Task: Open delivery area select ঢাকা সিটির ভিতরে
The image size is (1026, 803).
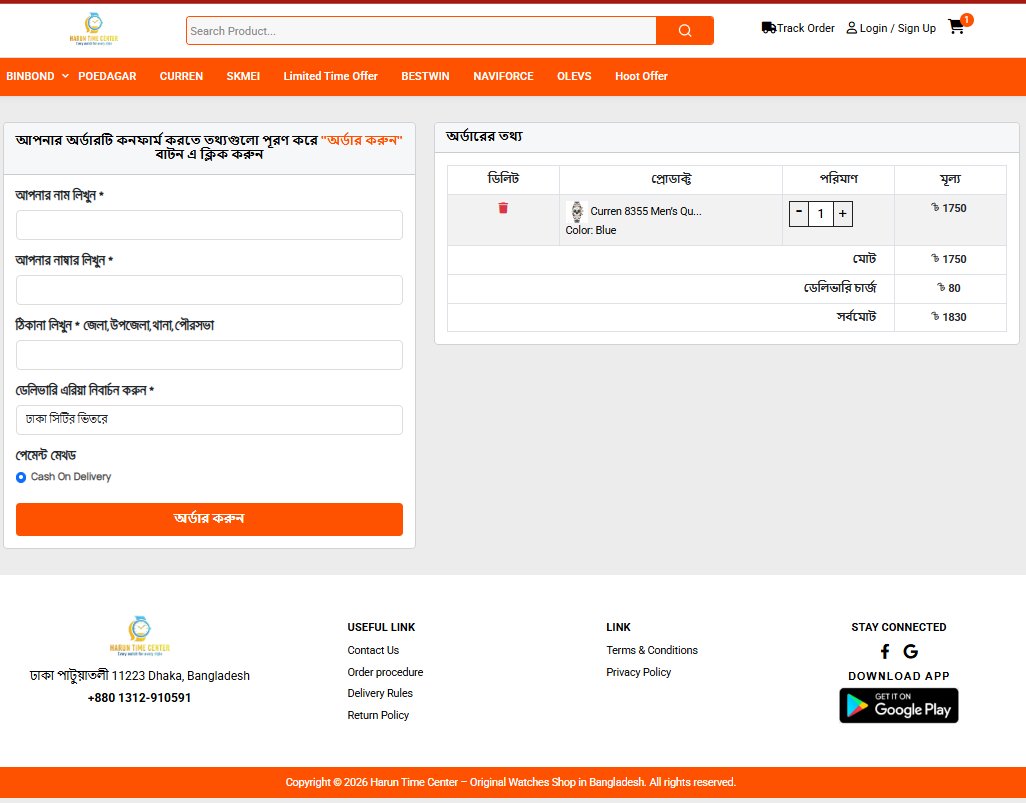Action: (209, 419)
